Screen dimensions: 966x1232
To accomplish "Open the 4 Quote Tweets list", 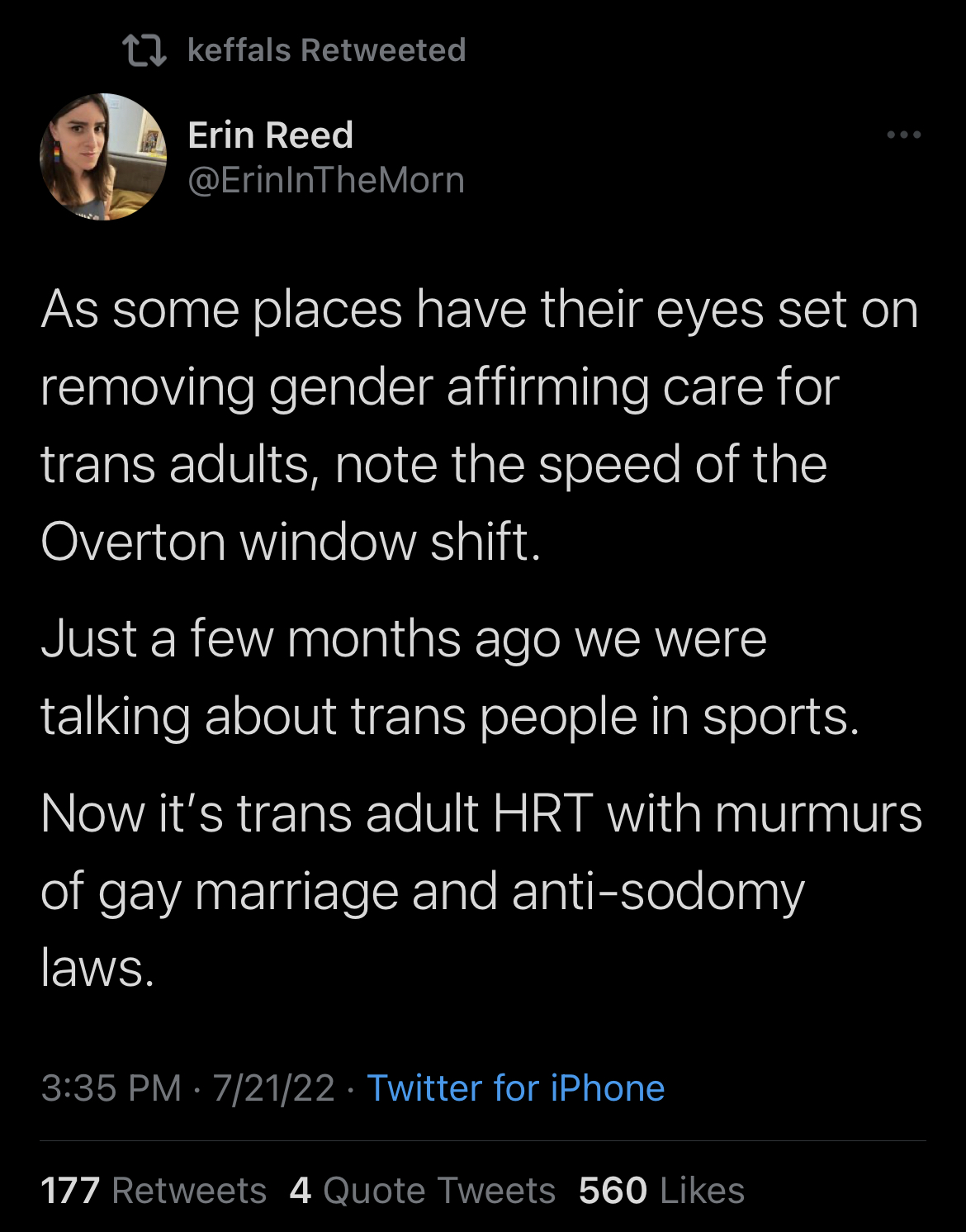I will click(423, 1191).
